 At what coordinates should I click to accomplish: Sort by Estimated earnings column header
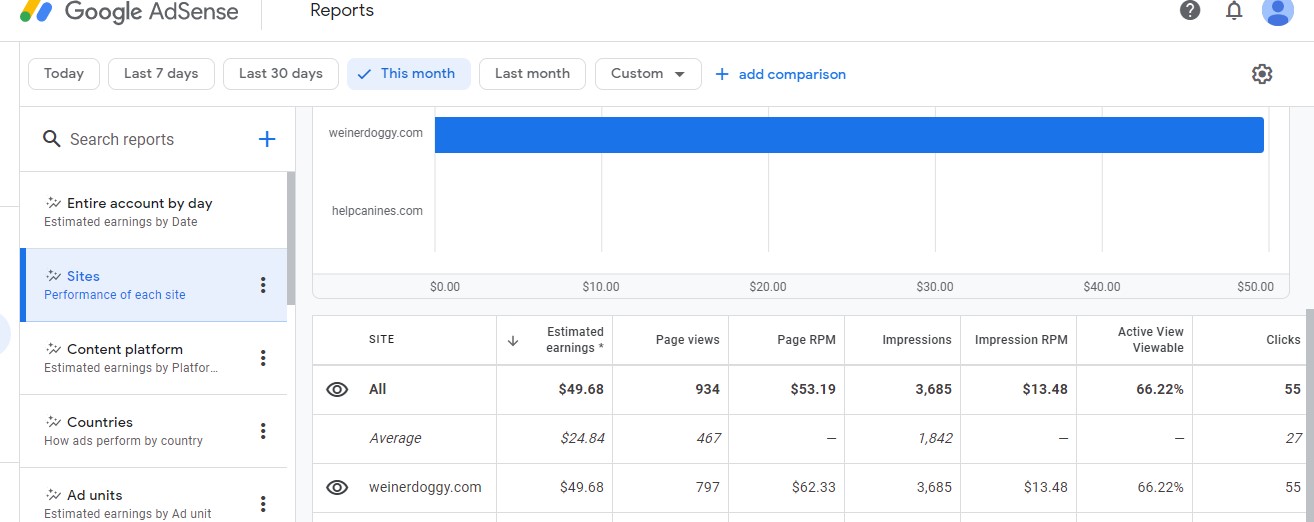[575, 340]
